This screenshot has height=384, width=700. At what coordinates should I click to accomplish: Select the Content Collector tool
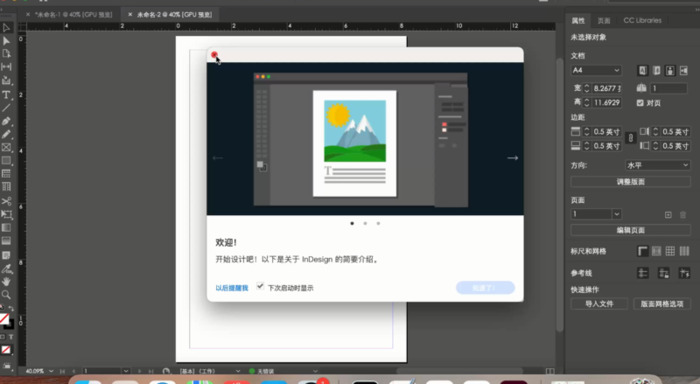point(6,80)
